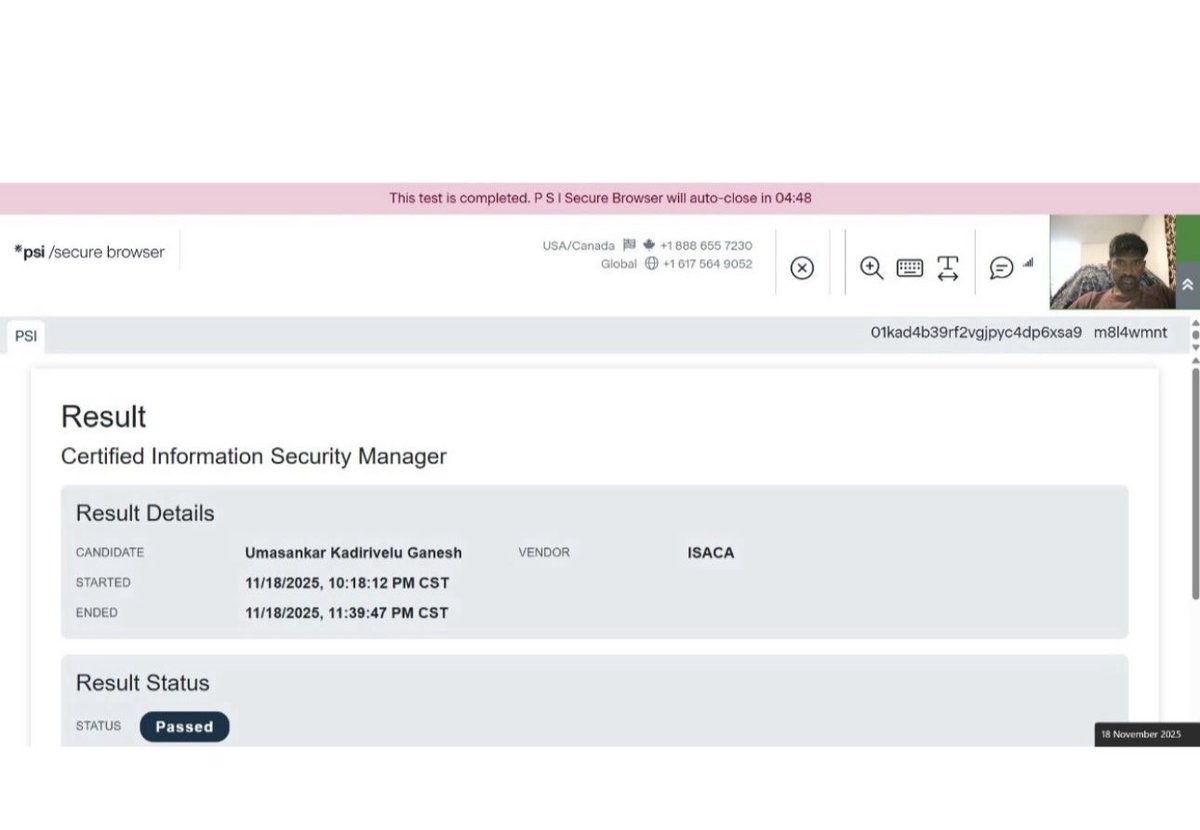Click the 18 November 2025 date label
Screen dimensions: 1200x830
pos(1141,734)
